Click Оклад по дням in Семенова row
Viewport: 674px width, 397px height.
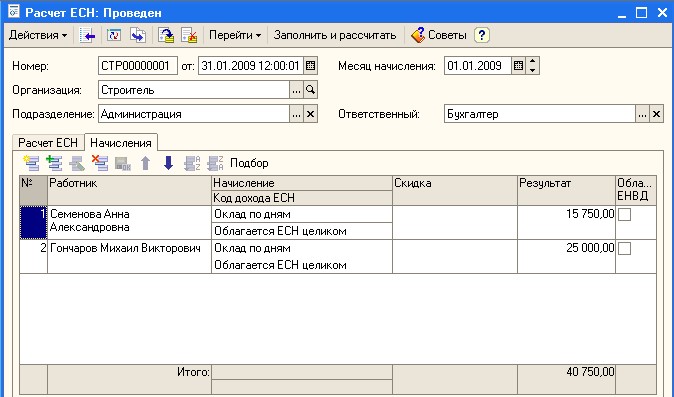pos(302,214)
